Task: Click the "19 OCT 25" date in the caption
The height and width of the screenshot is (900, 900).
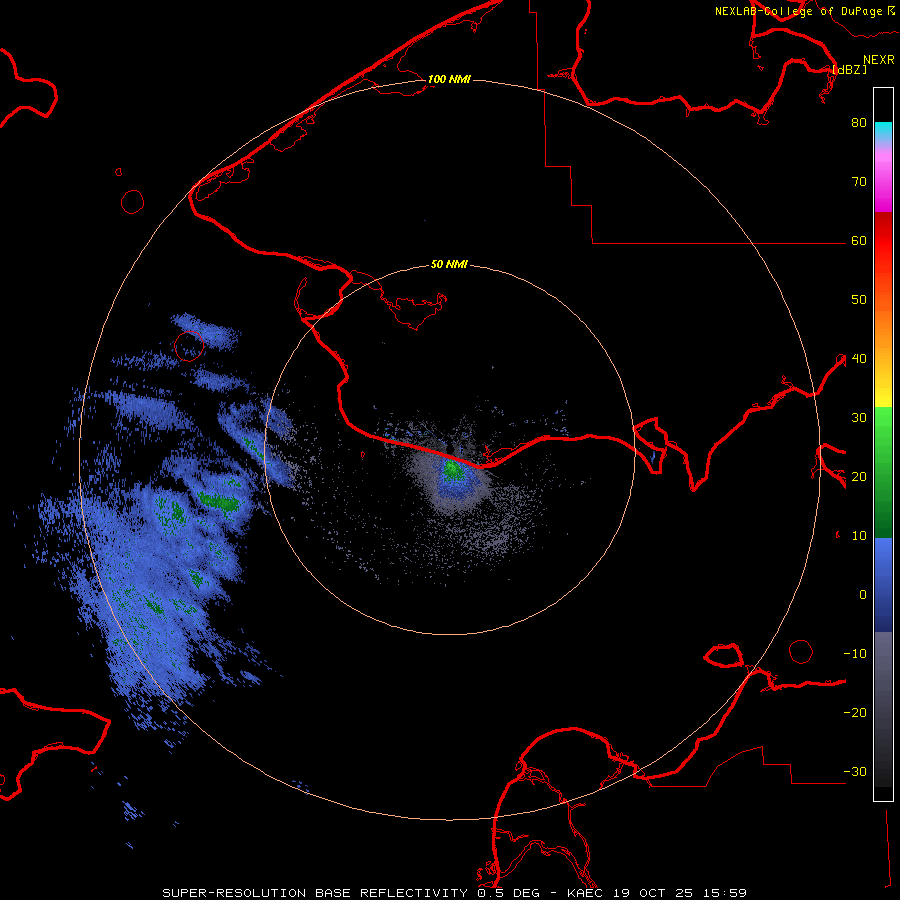Action: coord(652,893)
